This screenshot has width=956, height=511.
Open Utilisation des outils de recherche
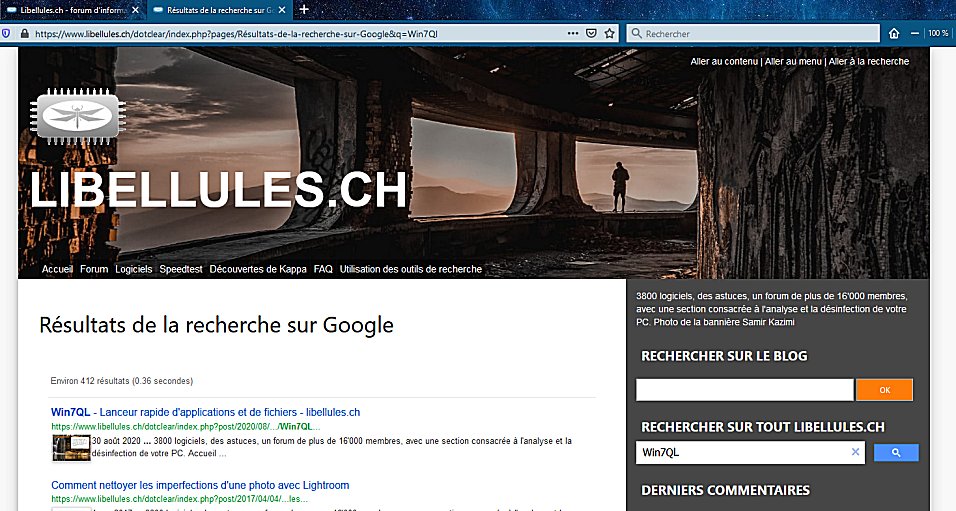click(x=411, y=269)
